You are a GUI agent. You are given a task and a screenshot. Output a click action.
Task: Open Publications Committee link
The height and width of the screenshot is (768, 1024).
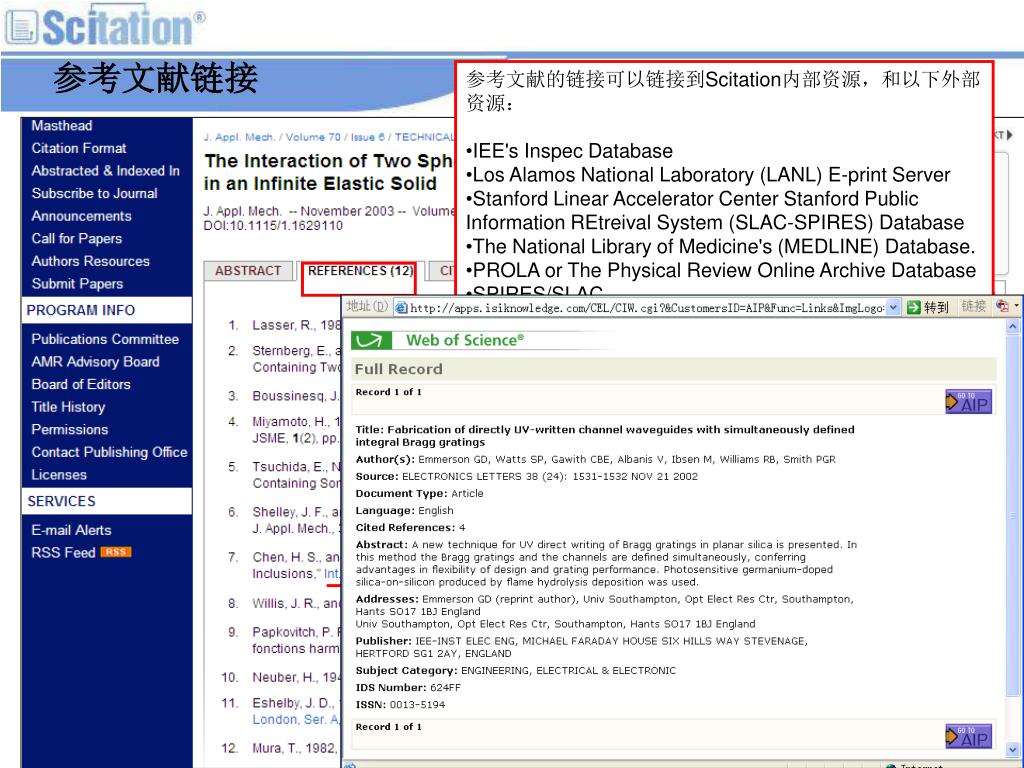(105, 339)
